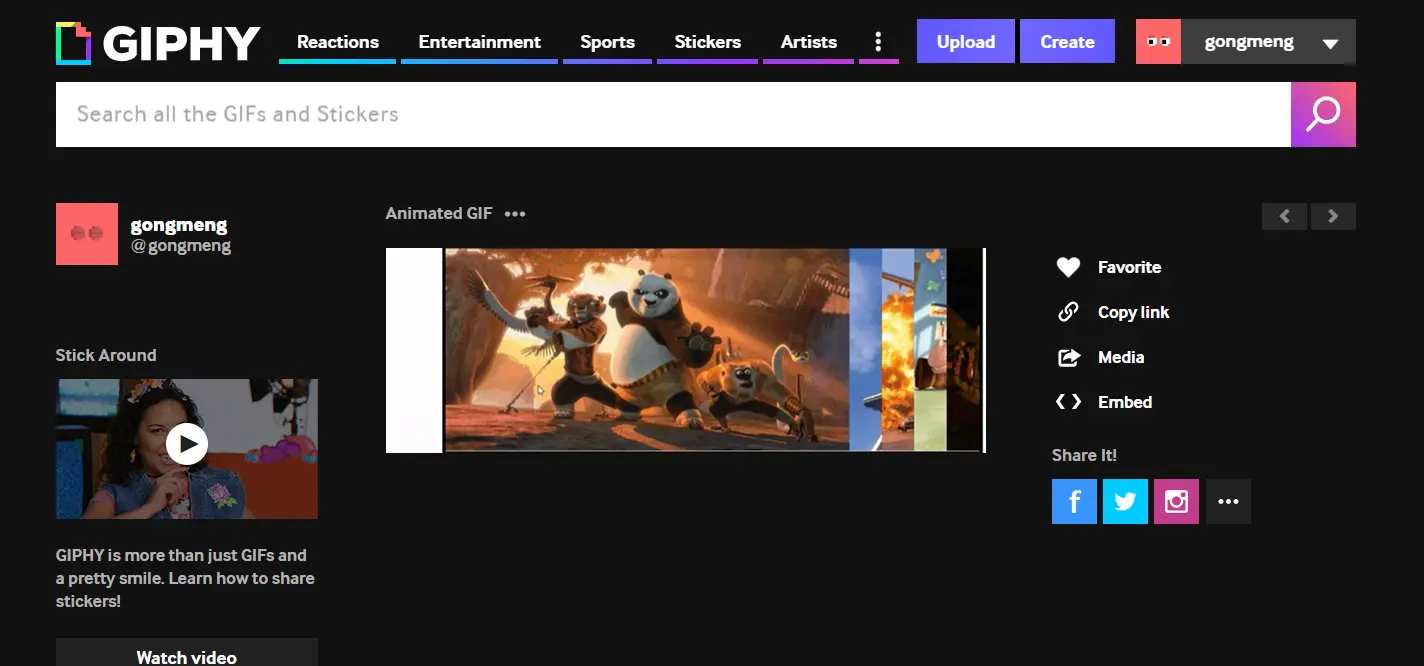Go to Sports category
Screen dimensions: 1424x666
click(608, 42)
